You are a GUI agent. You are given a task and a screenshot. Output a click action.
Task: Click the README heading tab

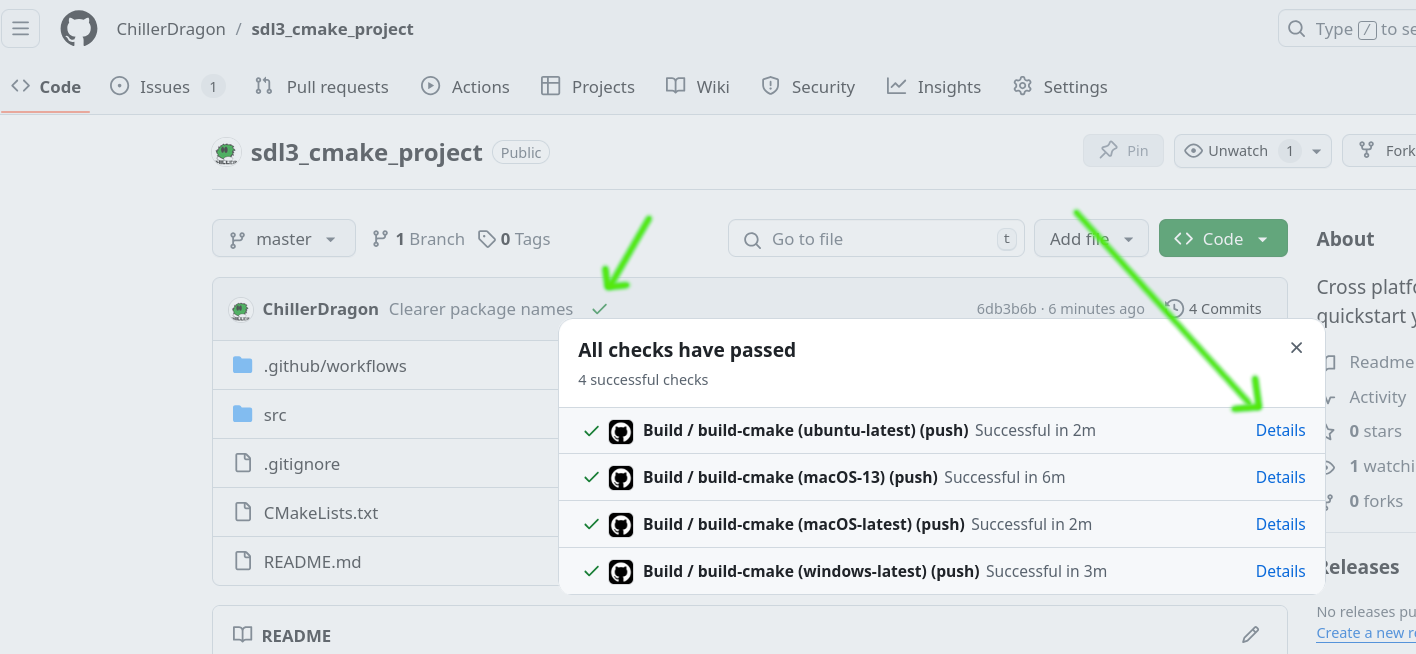(282, 635)
